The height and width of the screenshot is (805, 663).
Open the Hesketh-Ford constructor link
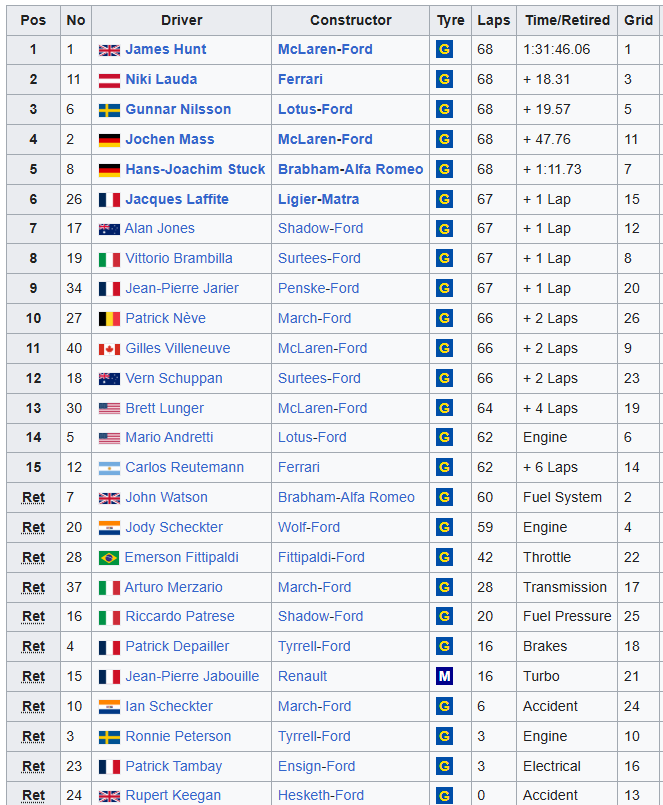coord(321,795)
